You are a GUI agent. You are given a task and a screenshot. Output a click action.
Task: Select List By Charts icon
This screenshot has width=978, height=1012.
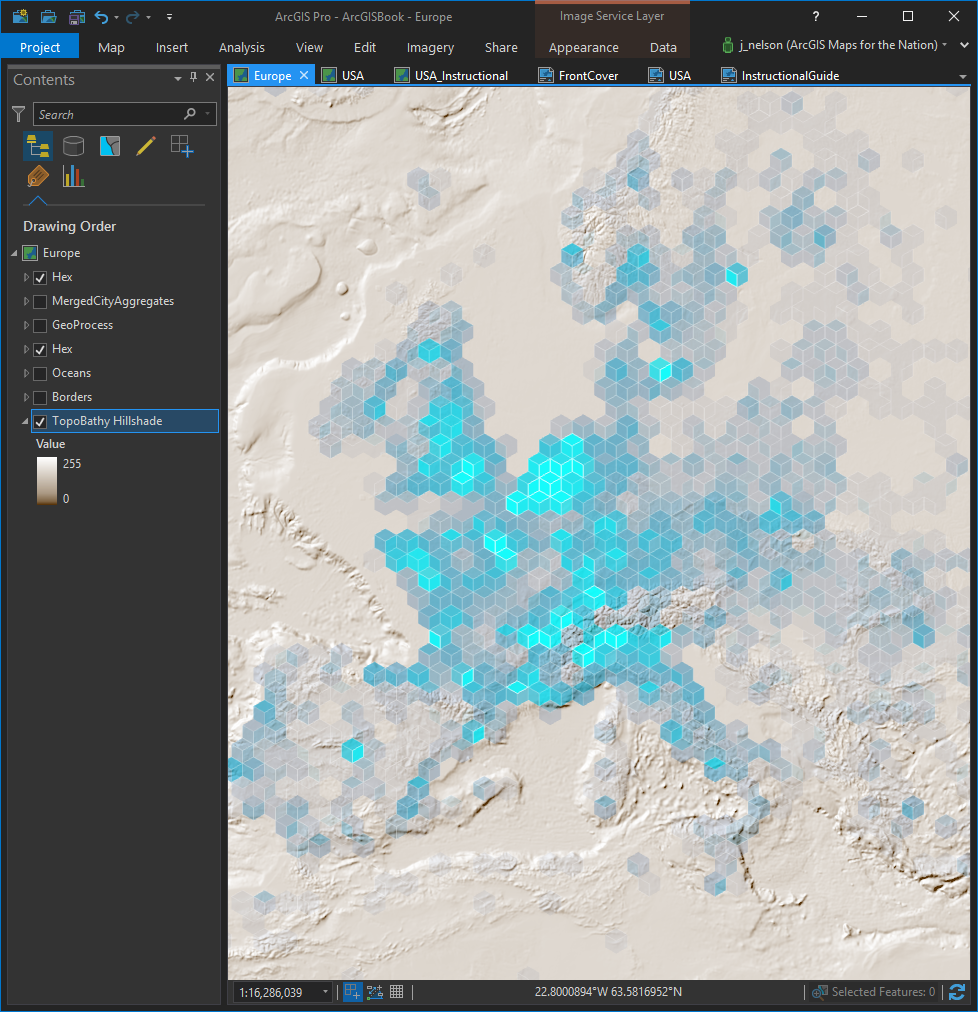(74, 176)
